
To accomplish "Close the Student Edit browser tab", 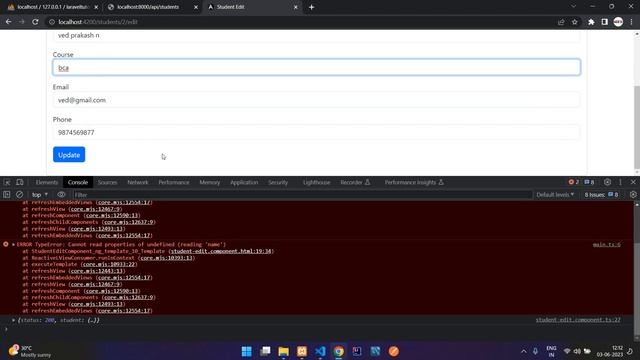I will [x=296, y=7].
